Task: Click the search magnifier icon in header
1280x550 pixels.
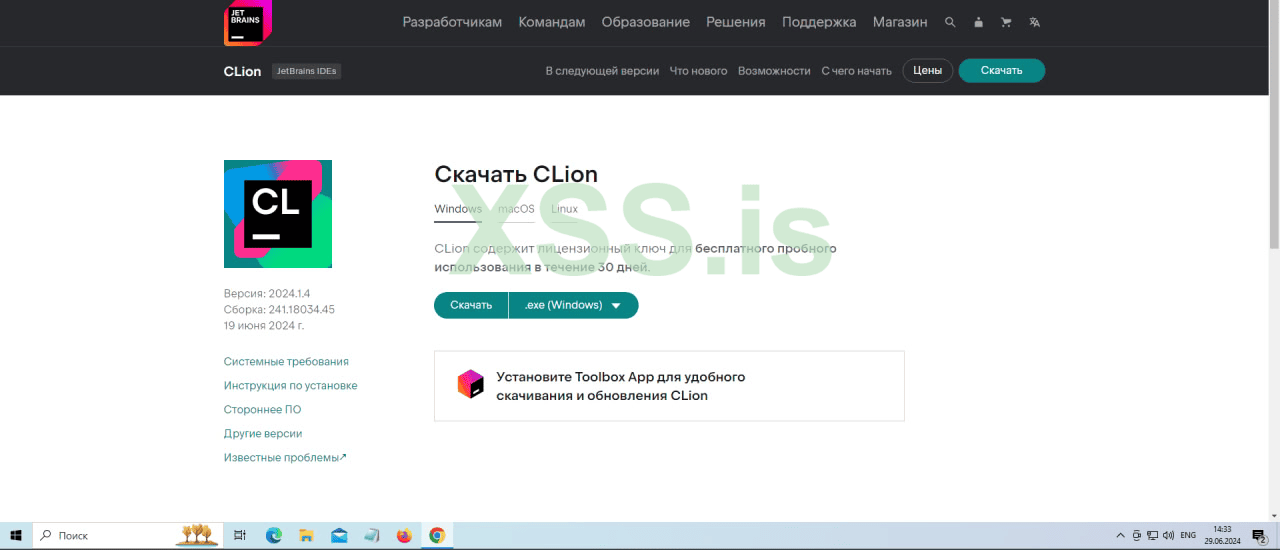Action: tap(950, 22)
